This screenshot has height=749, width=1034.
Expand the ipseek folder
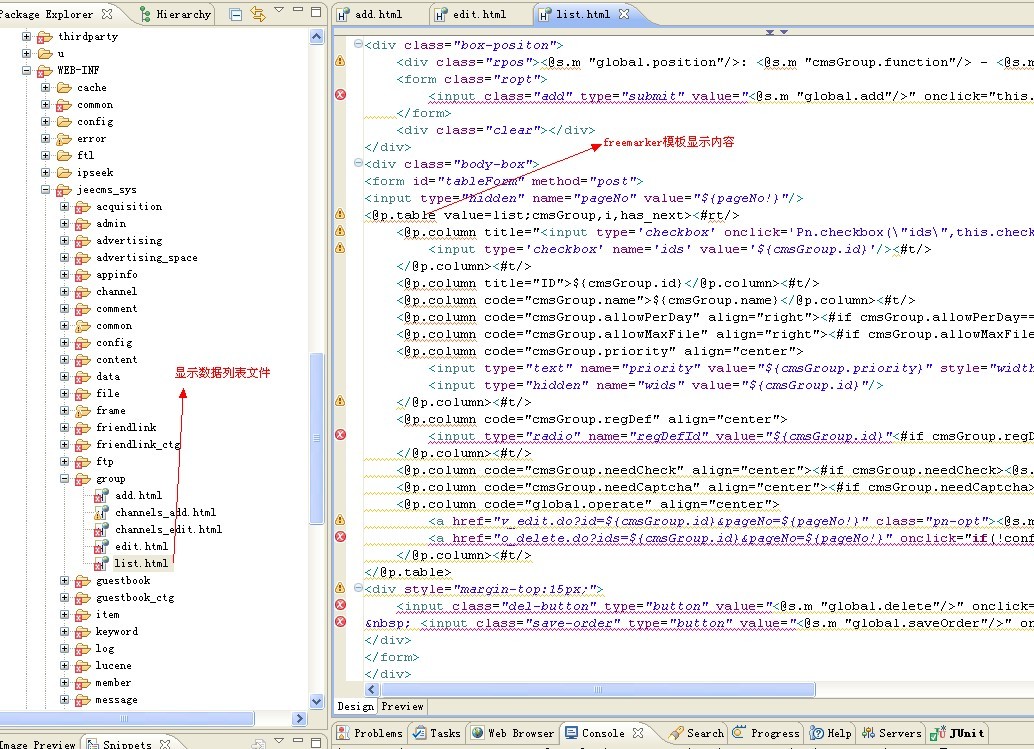click(46, 172)
